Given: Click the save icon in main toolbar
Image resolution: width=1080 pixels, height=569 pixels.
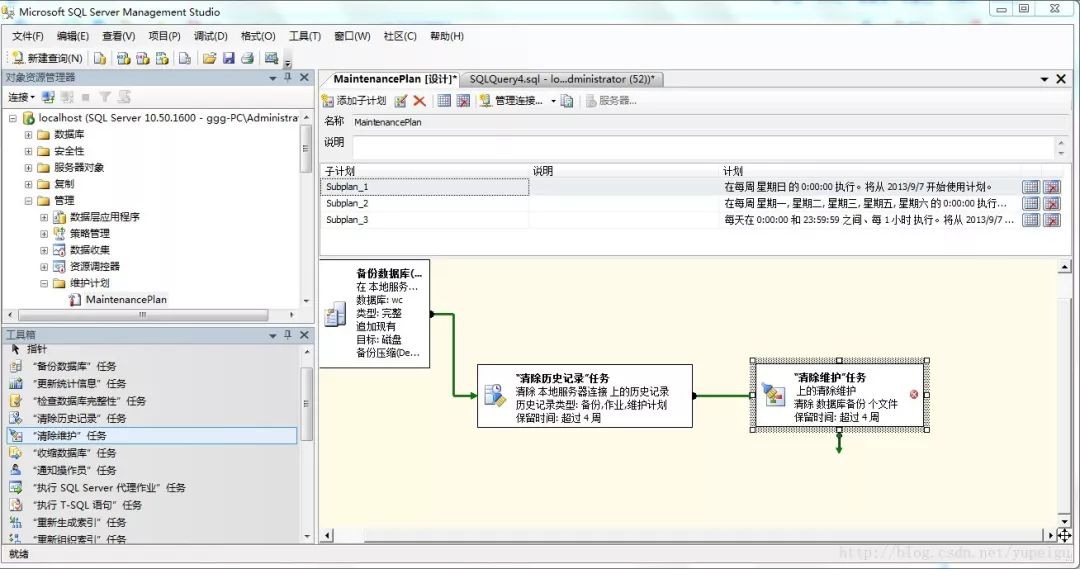Looking at the screenshot, I should (228, 58).
